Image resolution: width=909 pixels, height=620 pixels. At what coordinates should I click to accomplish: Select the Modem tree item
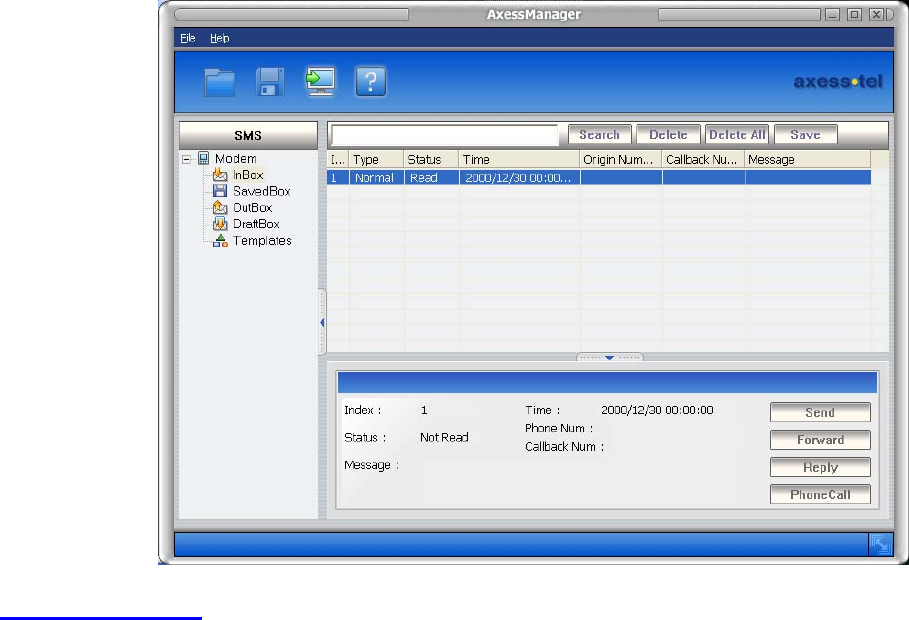(235, 158)
